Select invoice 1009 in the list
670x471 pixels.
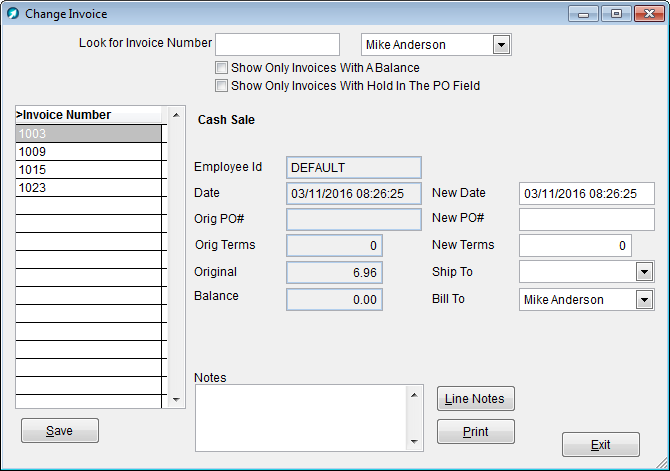coord(88,152)
